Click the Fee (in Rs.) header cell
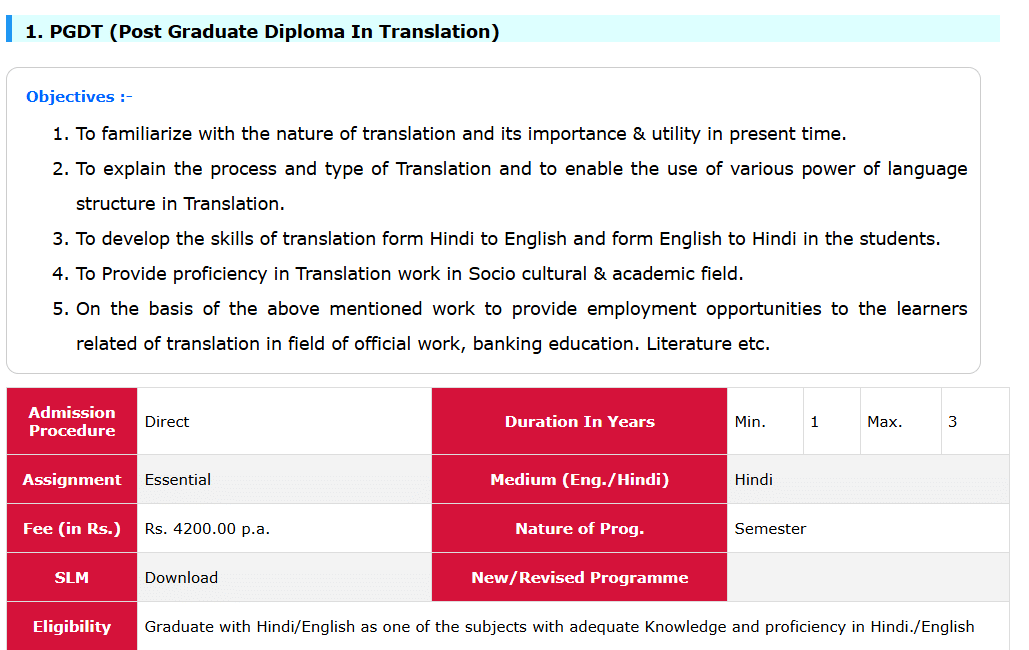The height and width of the screenshot is (650, 1029). click(72, 529)
